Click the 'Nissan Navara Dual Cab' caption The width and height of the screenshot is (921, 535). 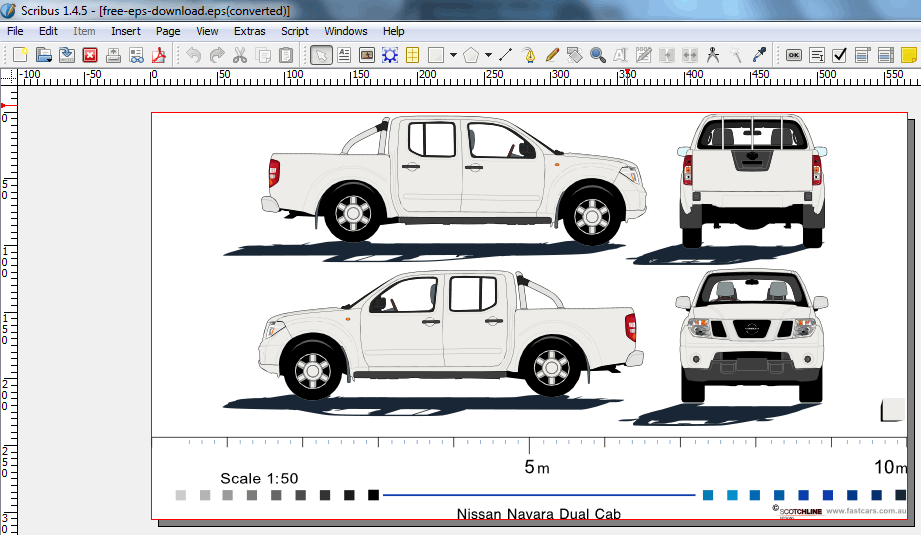tap(539, 514)
